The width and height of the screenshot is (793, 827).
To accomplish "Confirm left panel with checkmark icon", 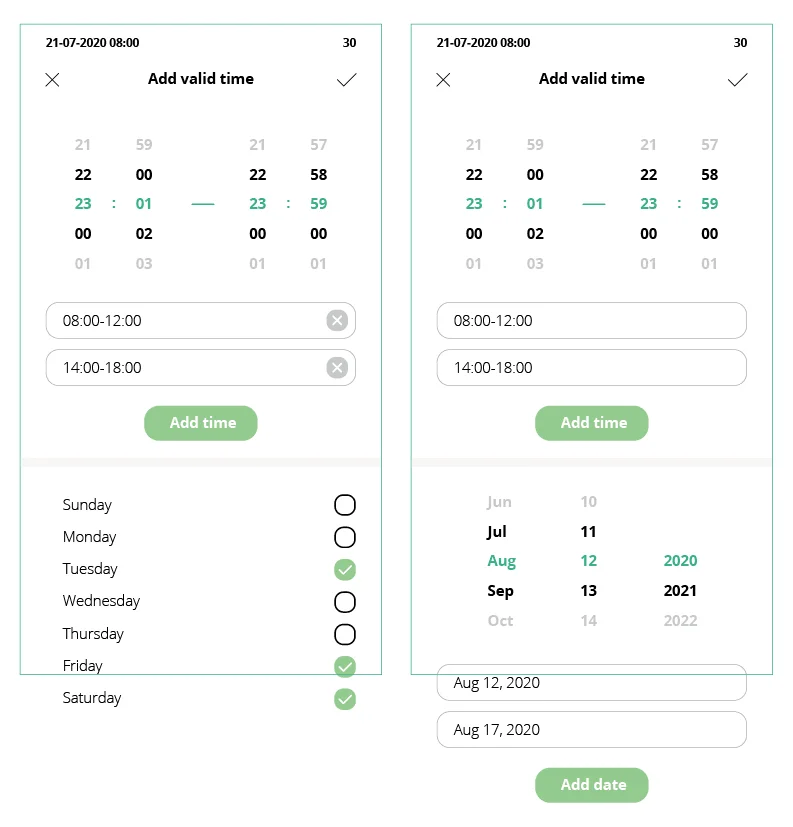I will 346,80.
